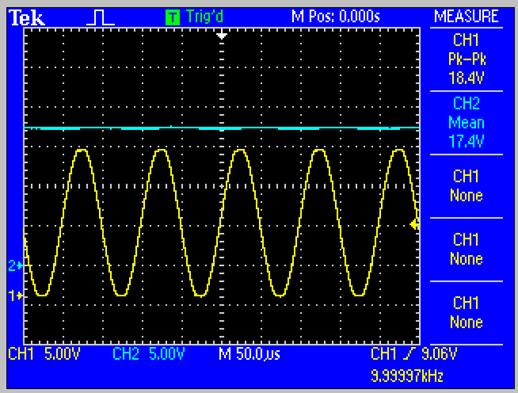Choose the last CH1 None measurement slot
Image resolution: width=518 pixels, height=393 pixels.
[x=466, y=313]
